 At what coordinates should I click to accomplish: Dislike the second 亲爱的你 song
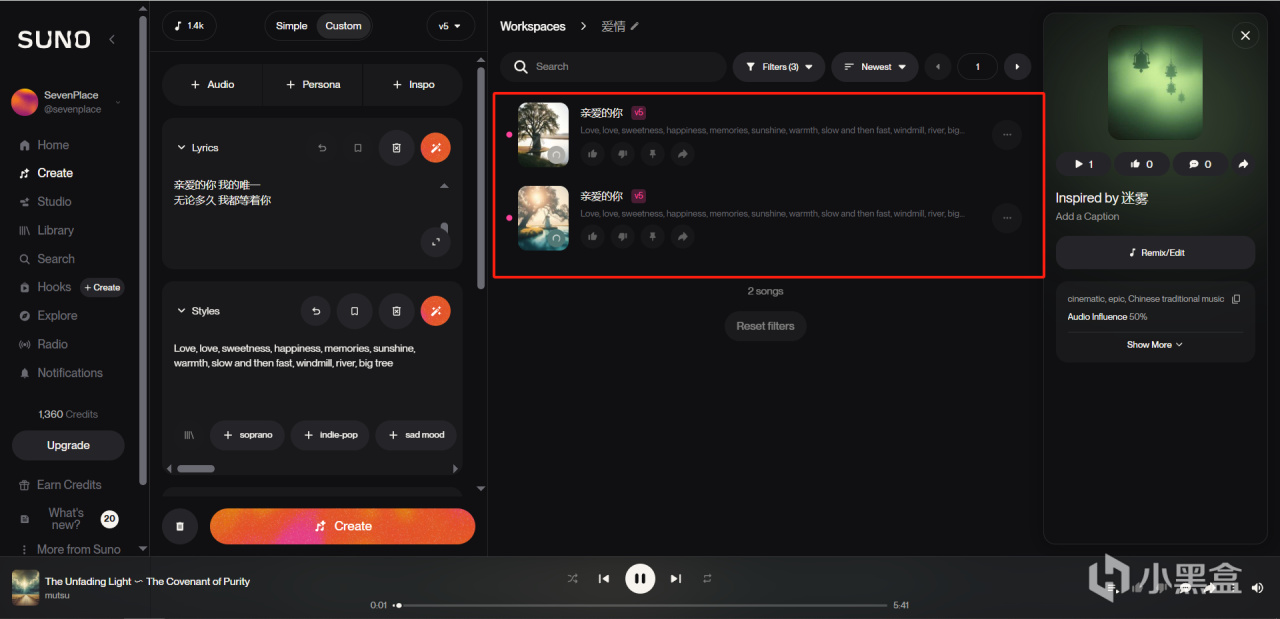click(x=623, y=237)
